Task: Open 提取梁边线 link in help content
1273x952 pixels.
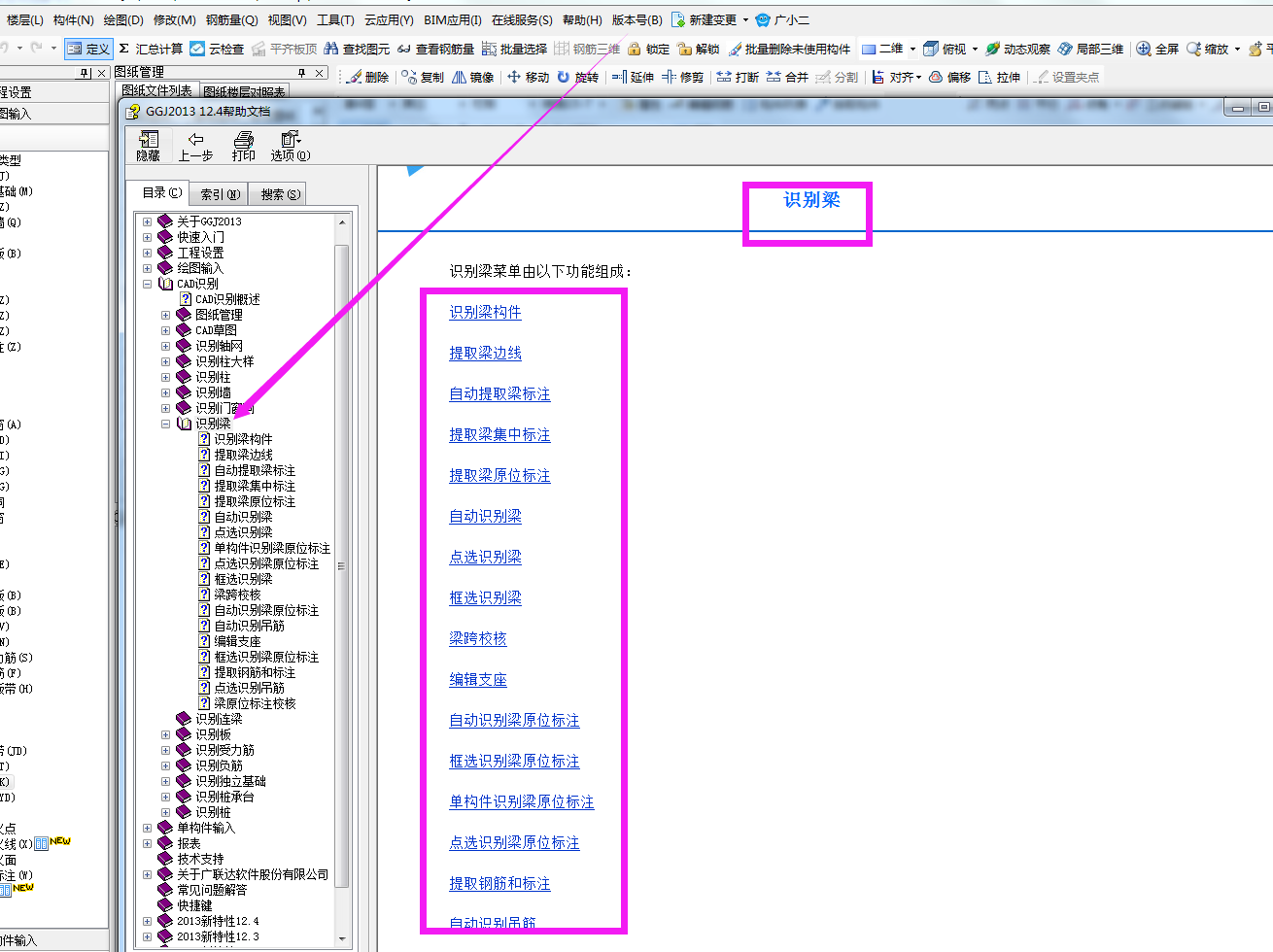Action: 485,353
